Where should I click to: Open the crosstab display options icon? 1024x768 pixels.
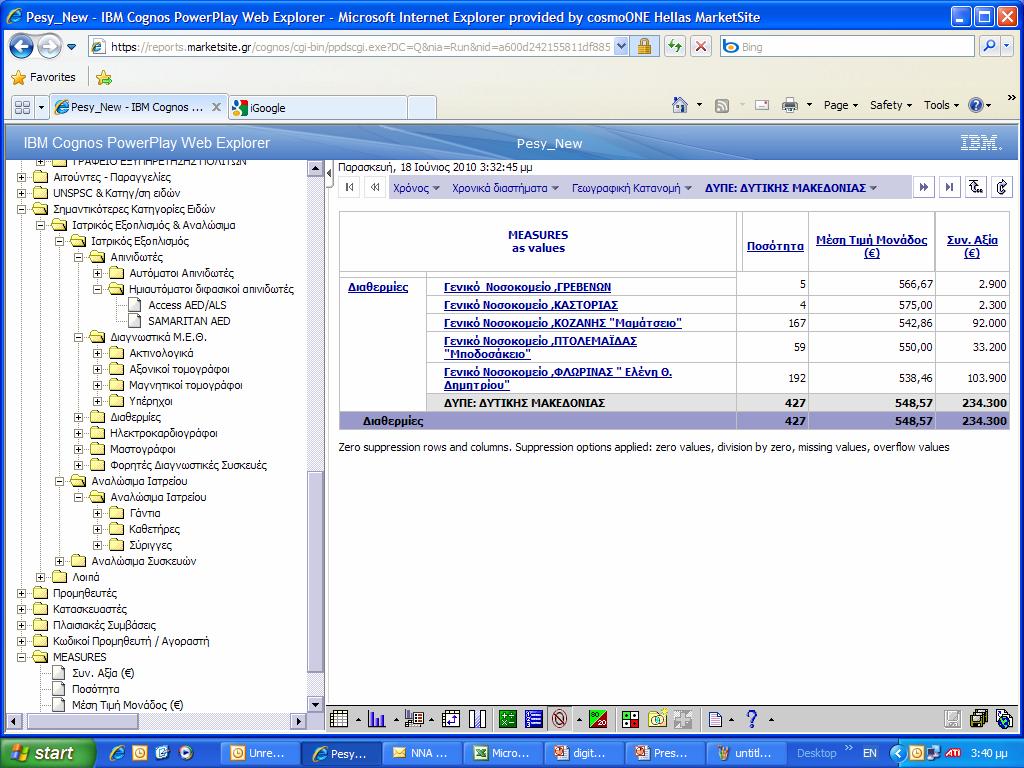pos(339,719)
